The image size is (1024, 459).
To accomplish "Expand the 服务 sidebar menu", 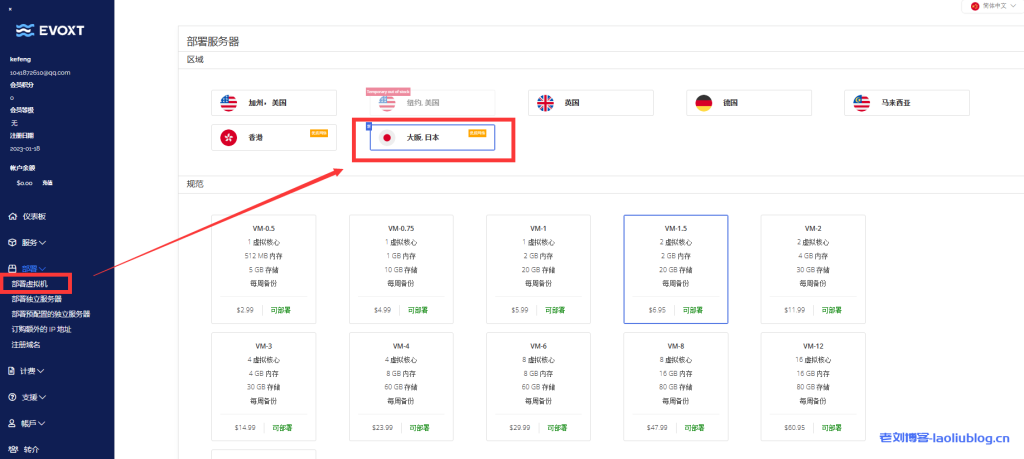I will [x=34, y=242].
